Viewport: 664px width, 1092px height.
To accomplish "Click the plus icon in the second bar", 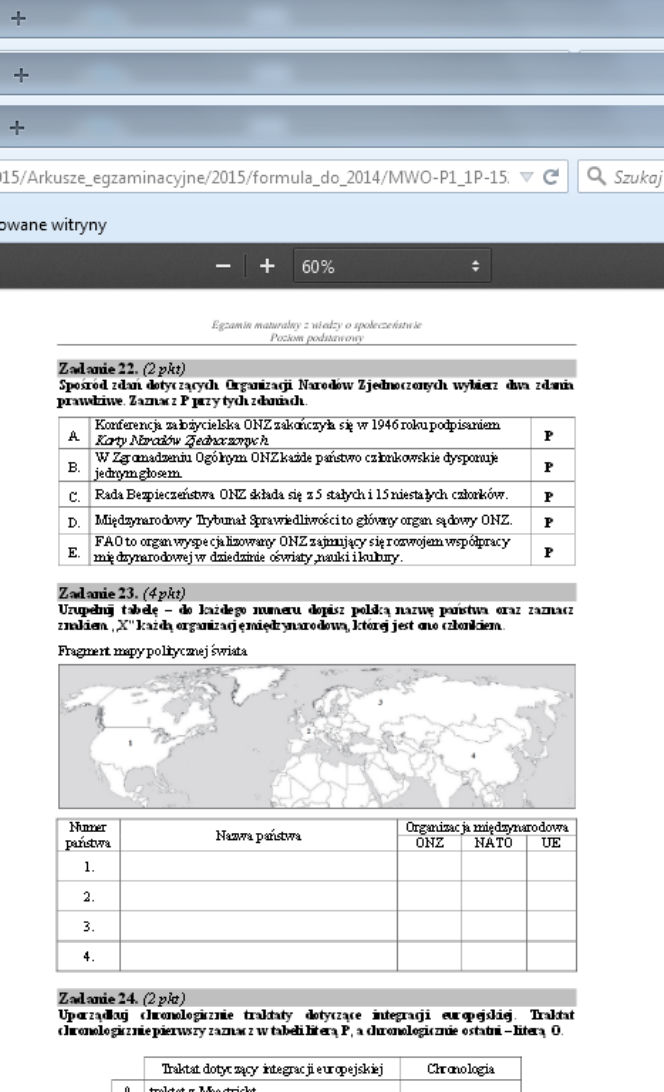I will [x=21, y=75].
